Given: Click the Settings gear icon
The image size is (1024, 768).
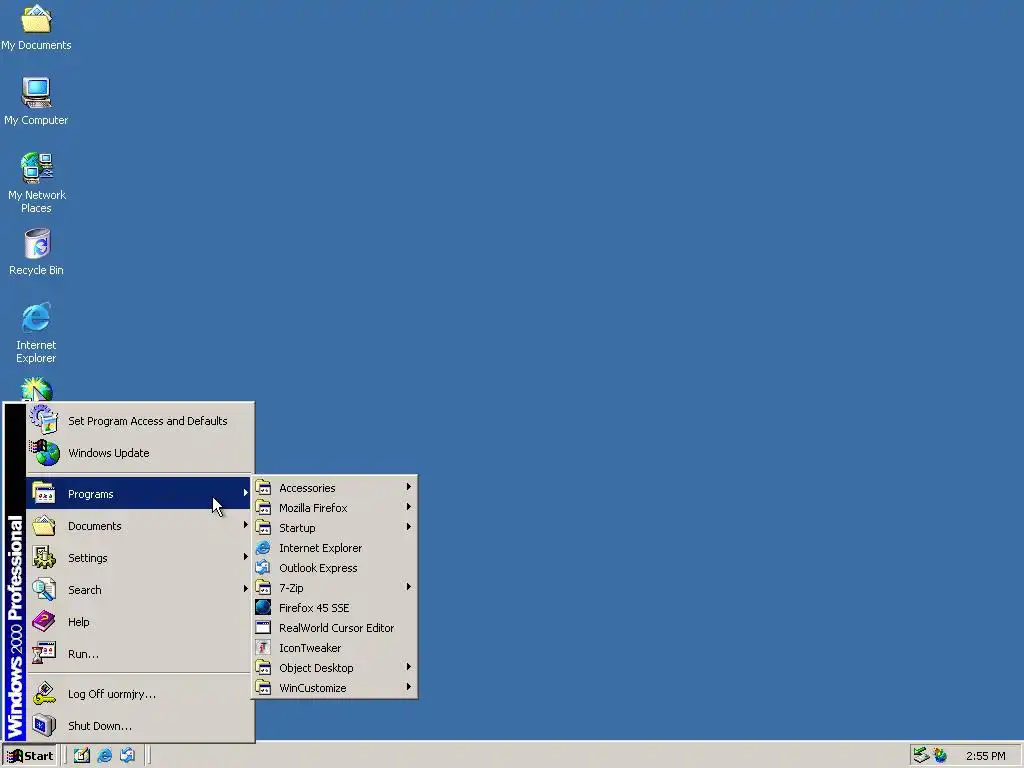Looking at the screenshot, I should click(44, 557).
